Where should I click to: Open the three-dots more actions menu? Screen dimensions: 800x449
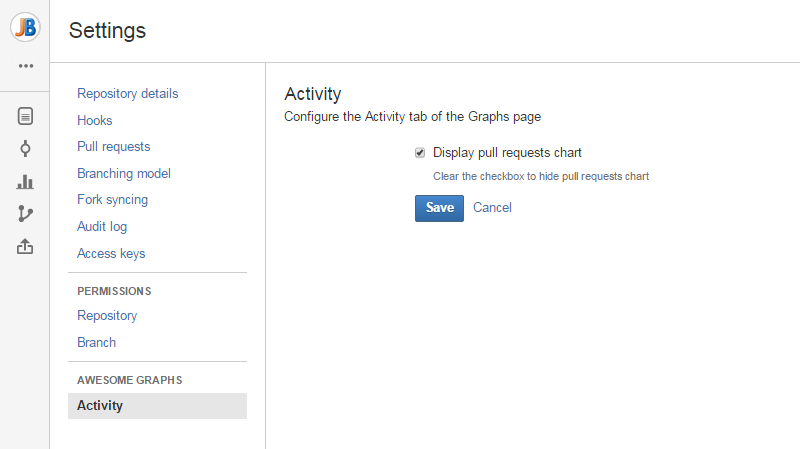25,66
